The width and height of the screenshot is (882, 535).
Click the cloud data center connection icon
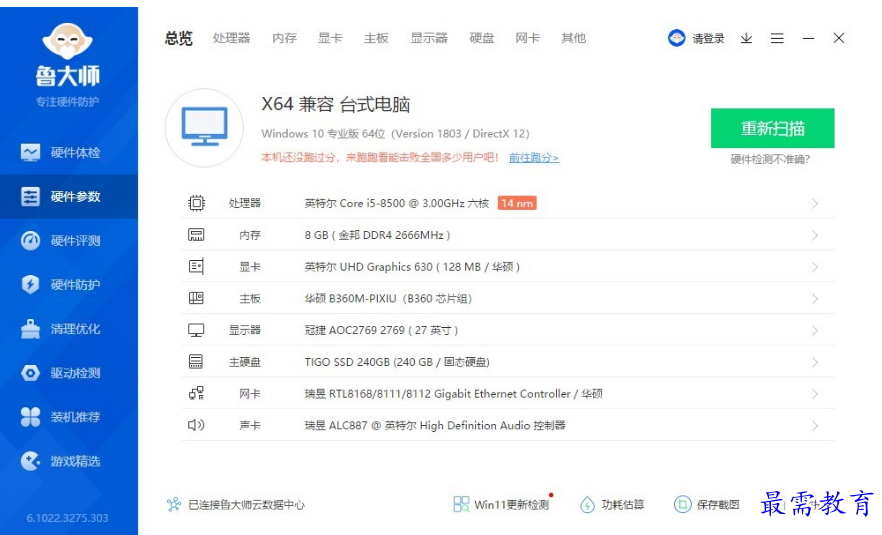[x=174, y=505]
